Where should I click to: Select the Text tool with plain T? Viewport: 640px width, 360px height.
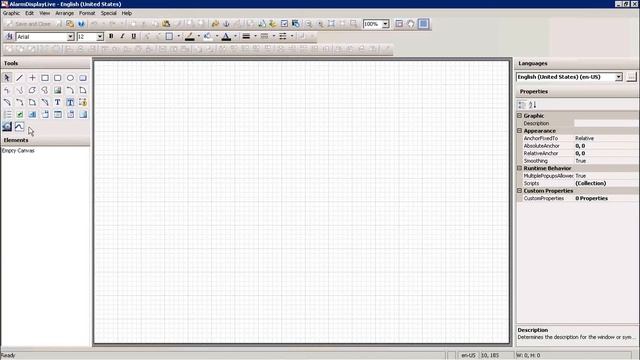coord(58,102)
